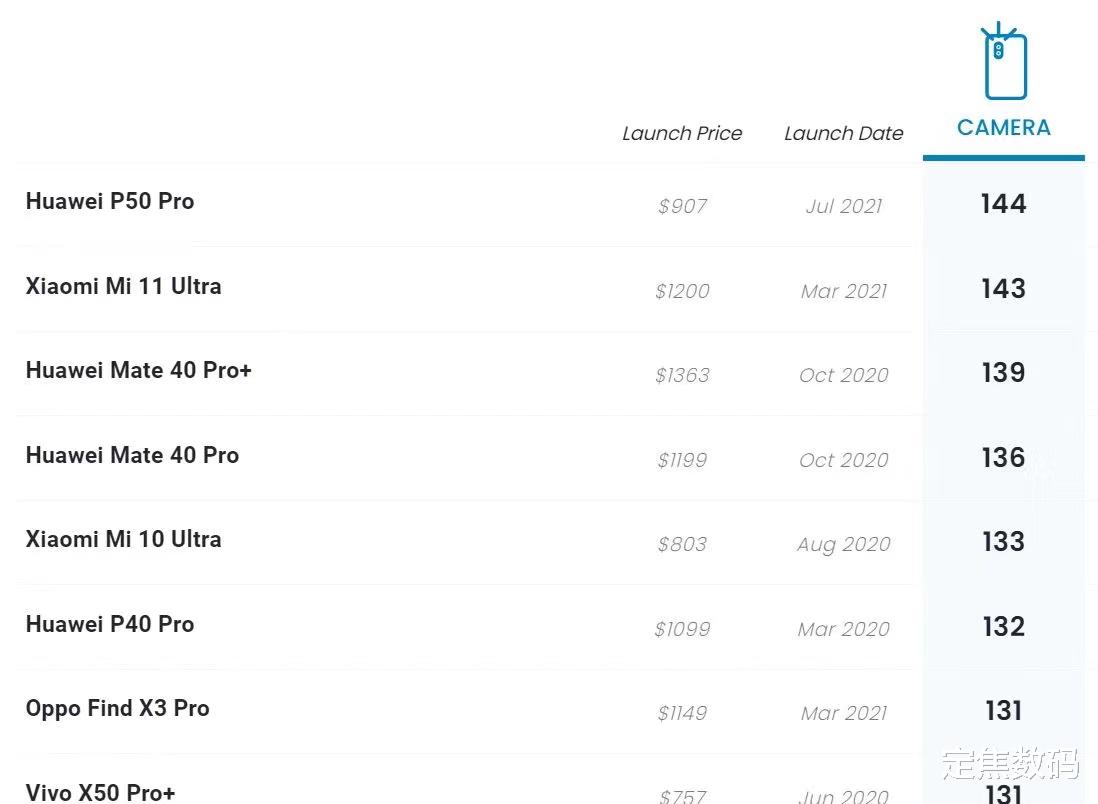Click the 139 camera score

[x=1003, y=373]
